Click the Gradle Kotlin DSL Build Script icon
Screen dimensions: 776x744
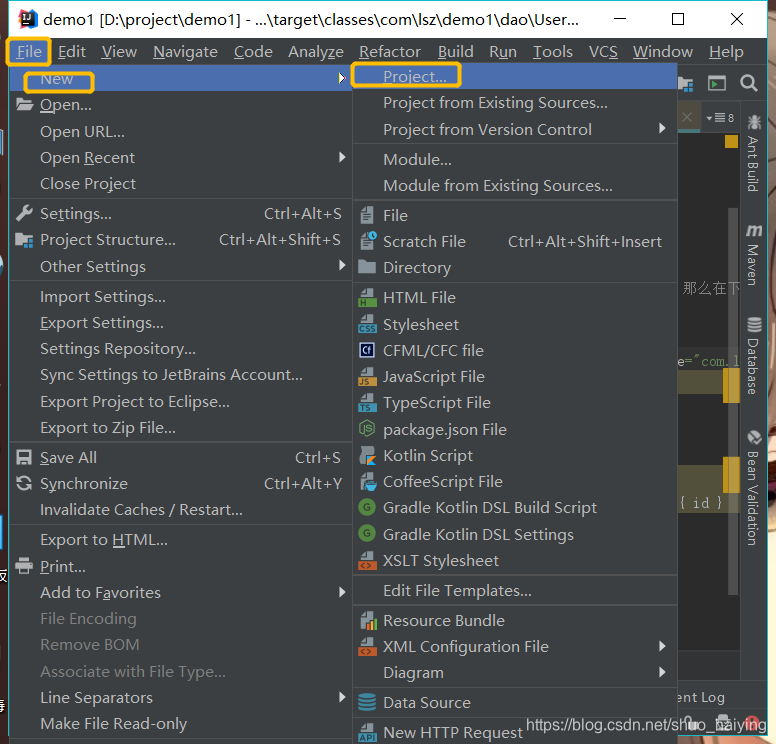click(367, 507)
